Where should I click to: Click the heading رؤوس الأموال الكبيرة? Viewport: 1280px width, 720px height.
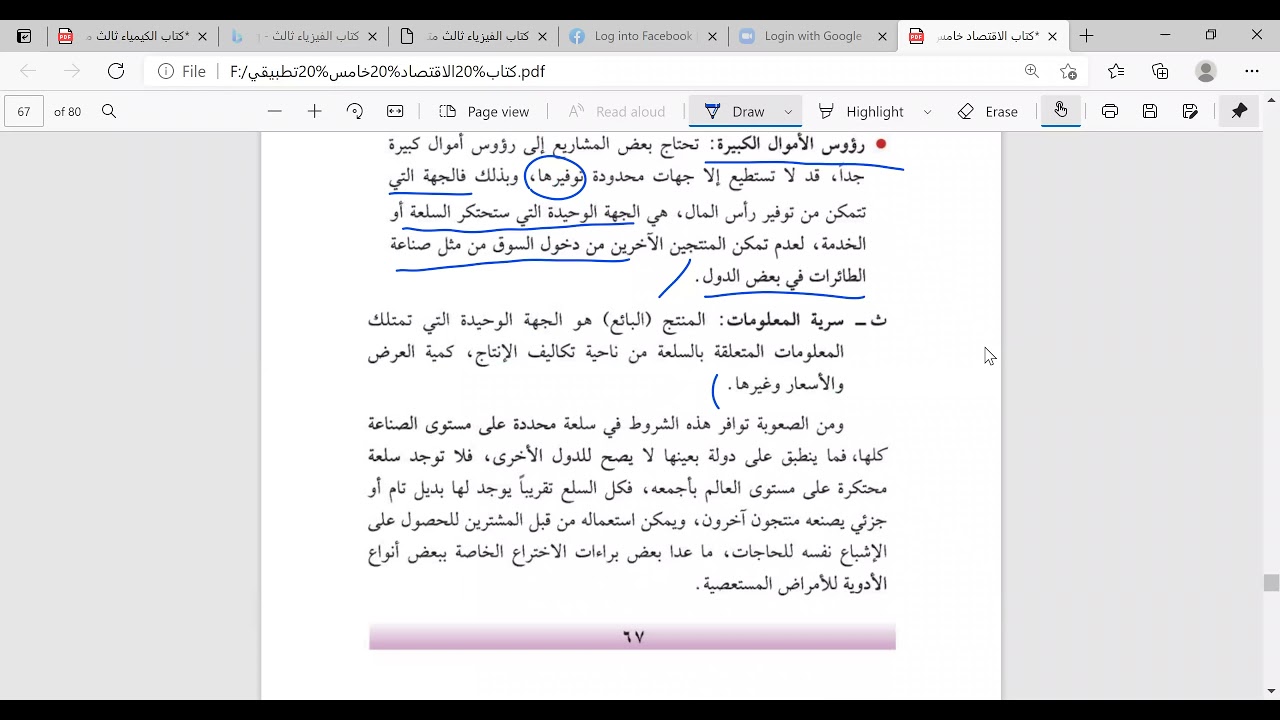pyautogui.click(x=790, y=145)
